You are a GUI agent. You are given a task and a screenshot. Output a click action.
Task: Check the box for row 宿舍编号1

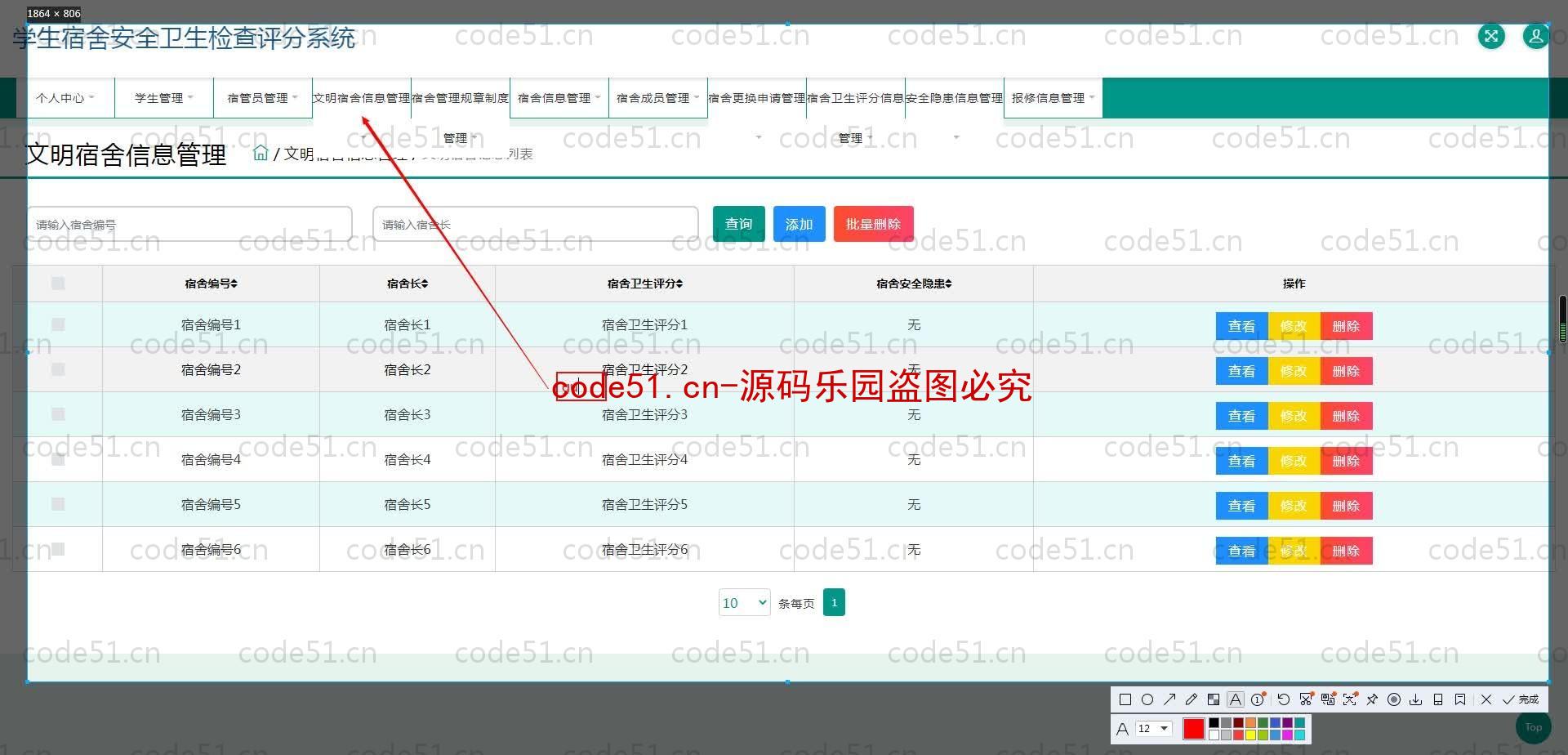click(x=58, y=324)
